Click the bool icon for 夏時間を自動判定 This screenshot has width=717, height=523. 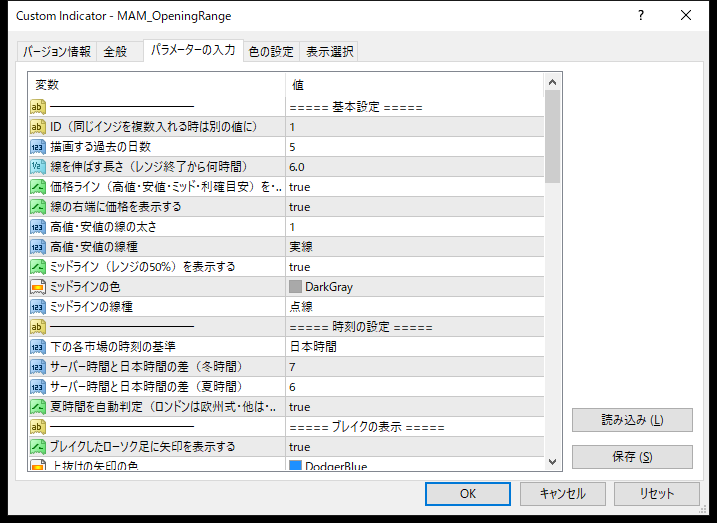click(38, 407)
